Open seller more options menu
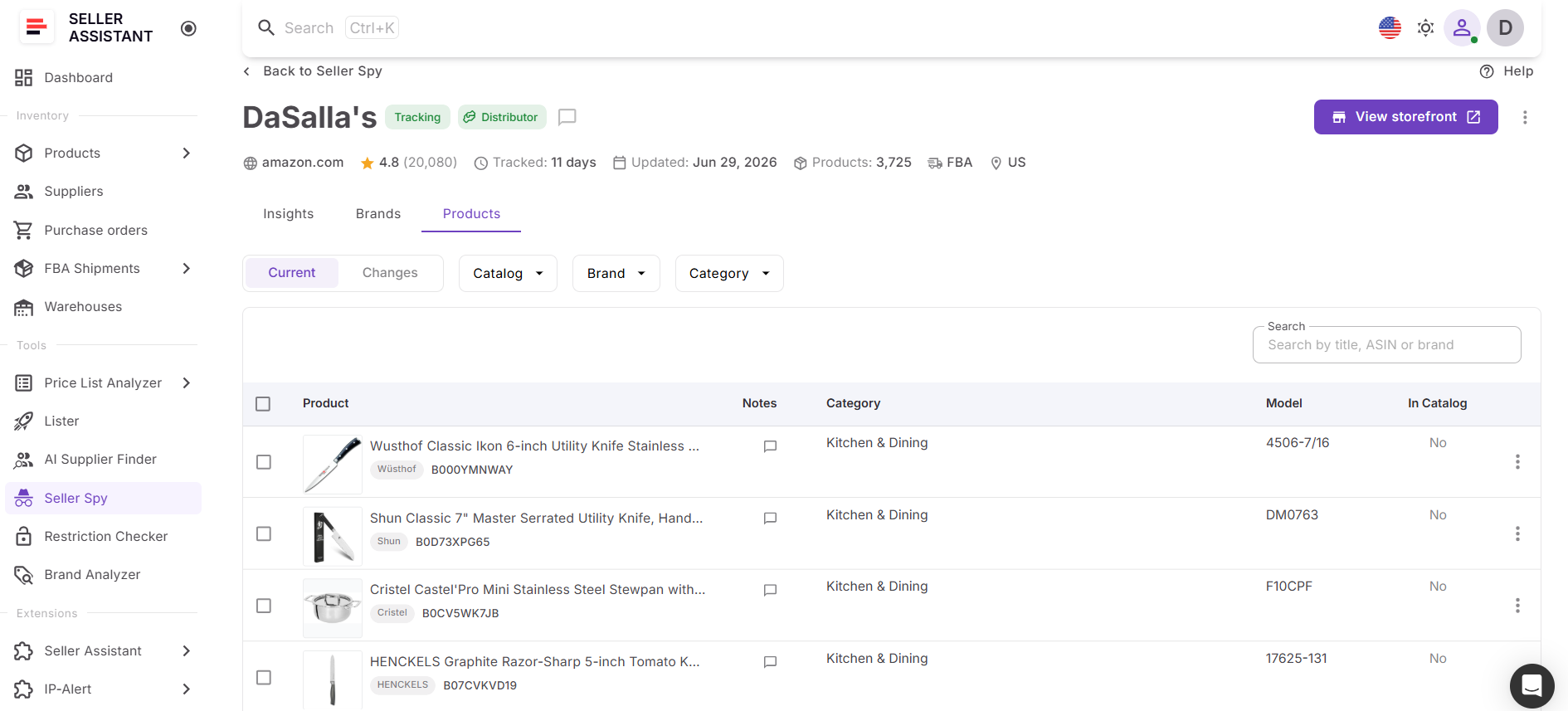 pos(1525,117)
